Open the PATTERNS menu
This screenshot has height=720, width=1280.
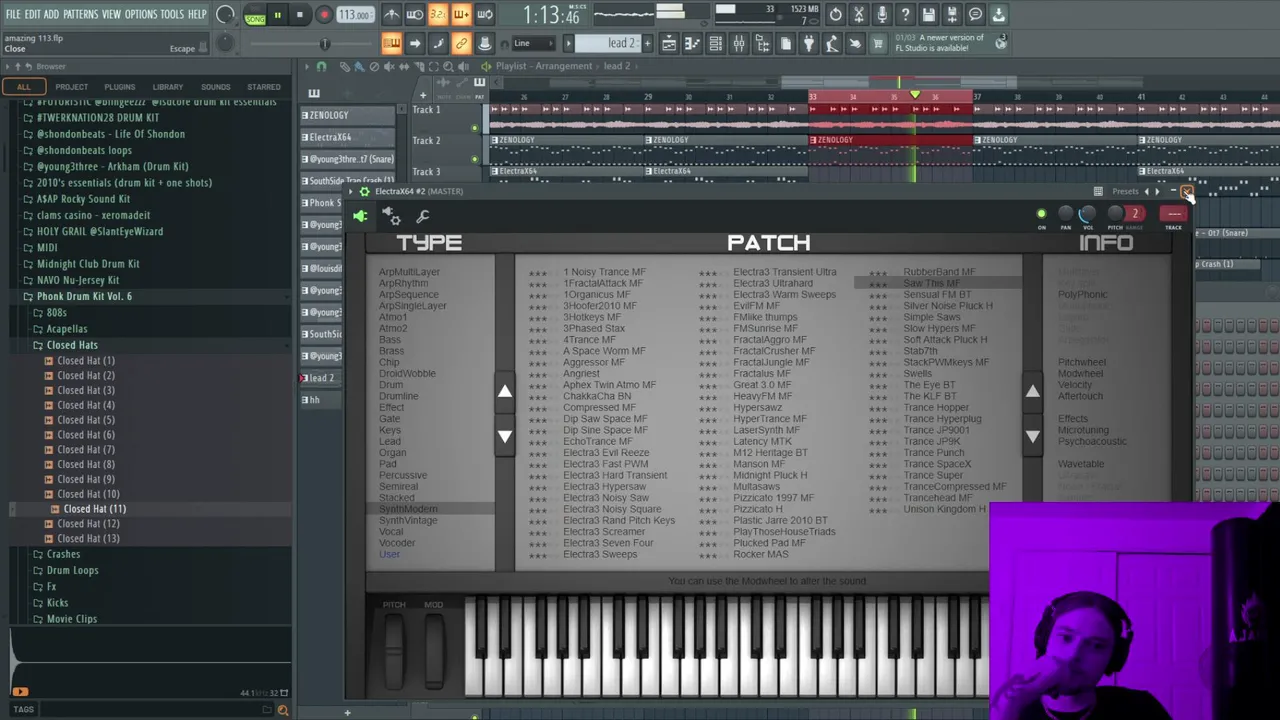(80, 15)
